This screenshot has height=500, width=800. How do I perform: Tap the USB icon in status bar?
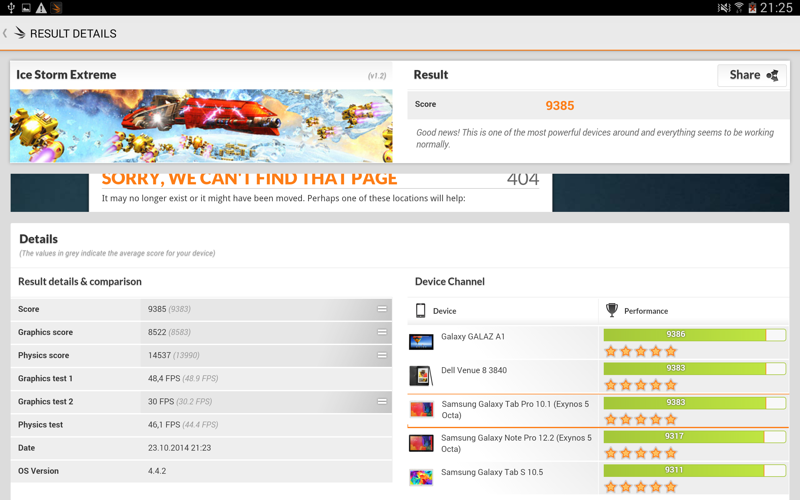tap(10, 8)
